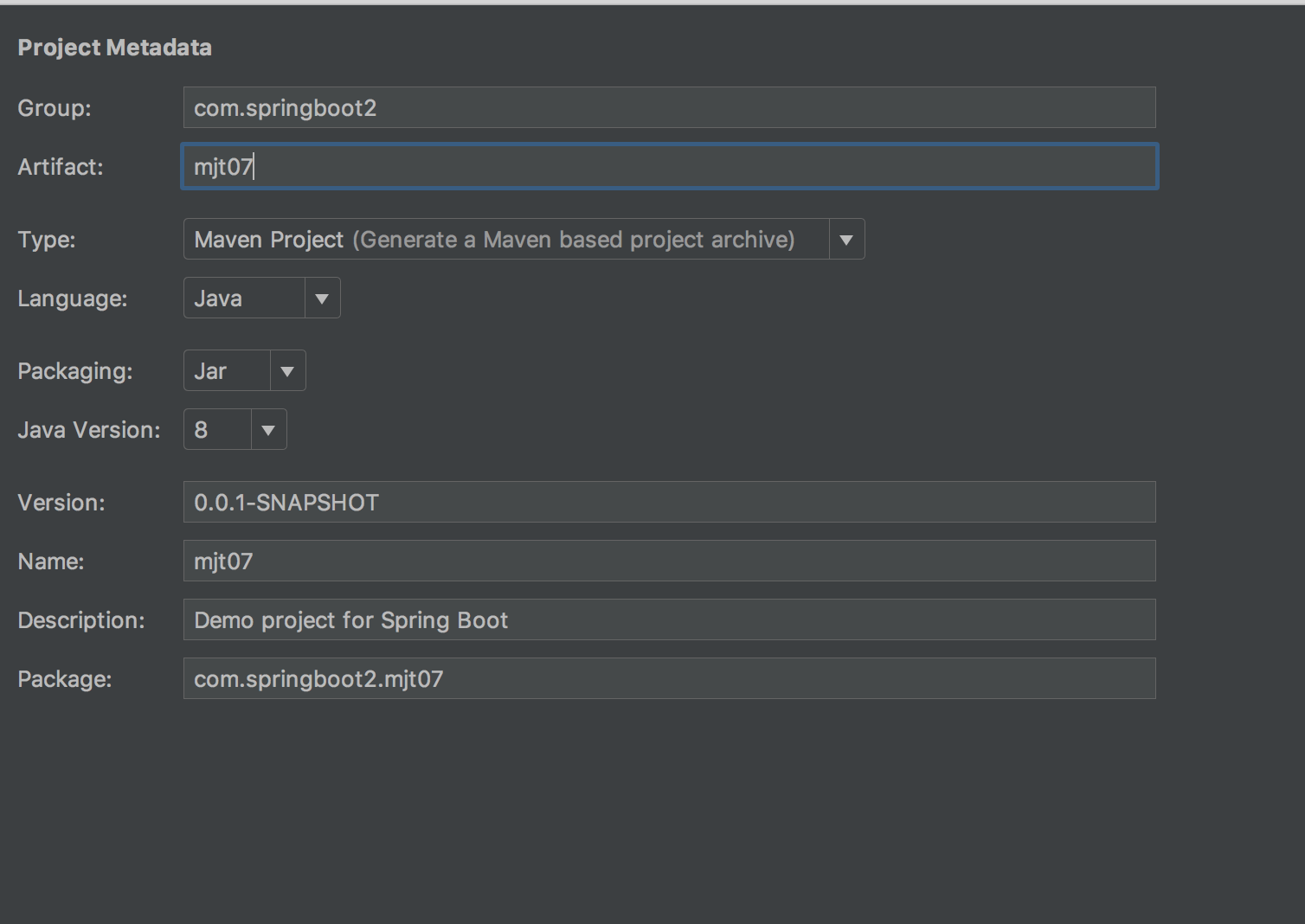Click the Java Version value 8
This screenshot has height=924, width=1305.
tap(217, 430)
